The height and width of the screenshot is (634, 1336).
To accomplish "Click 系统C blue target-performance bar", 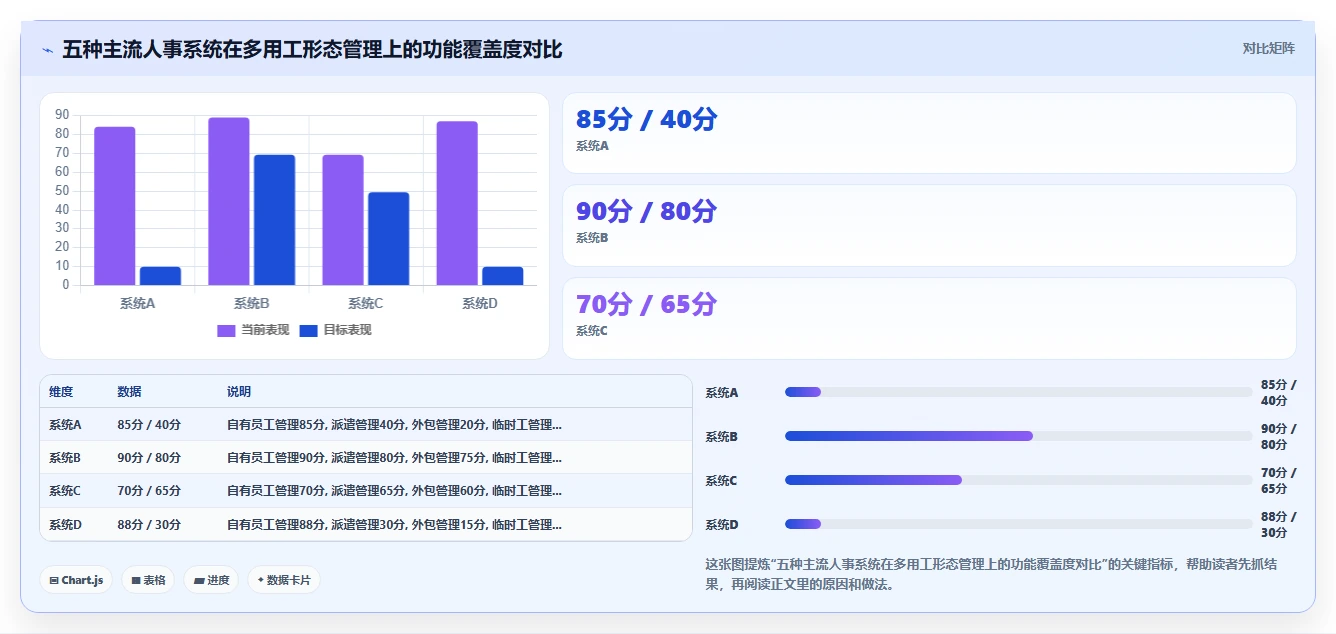I will (x=388, y=239).
